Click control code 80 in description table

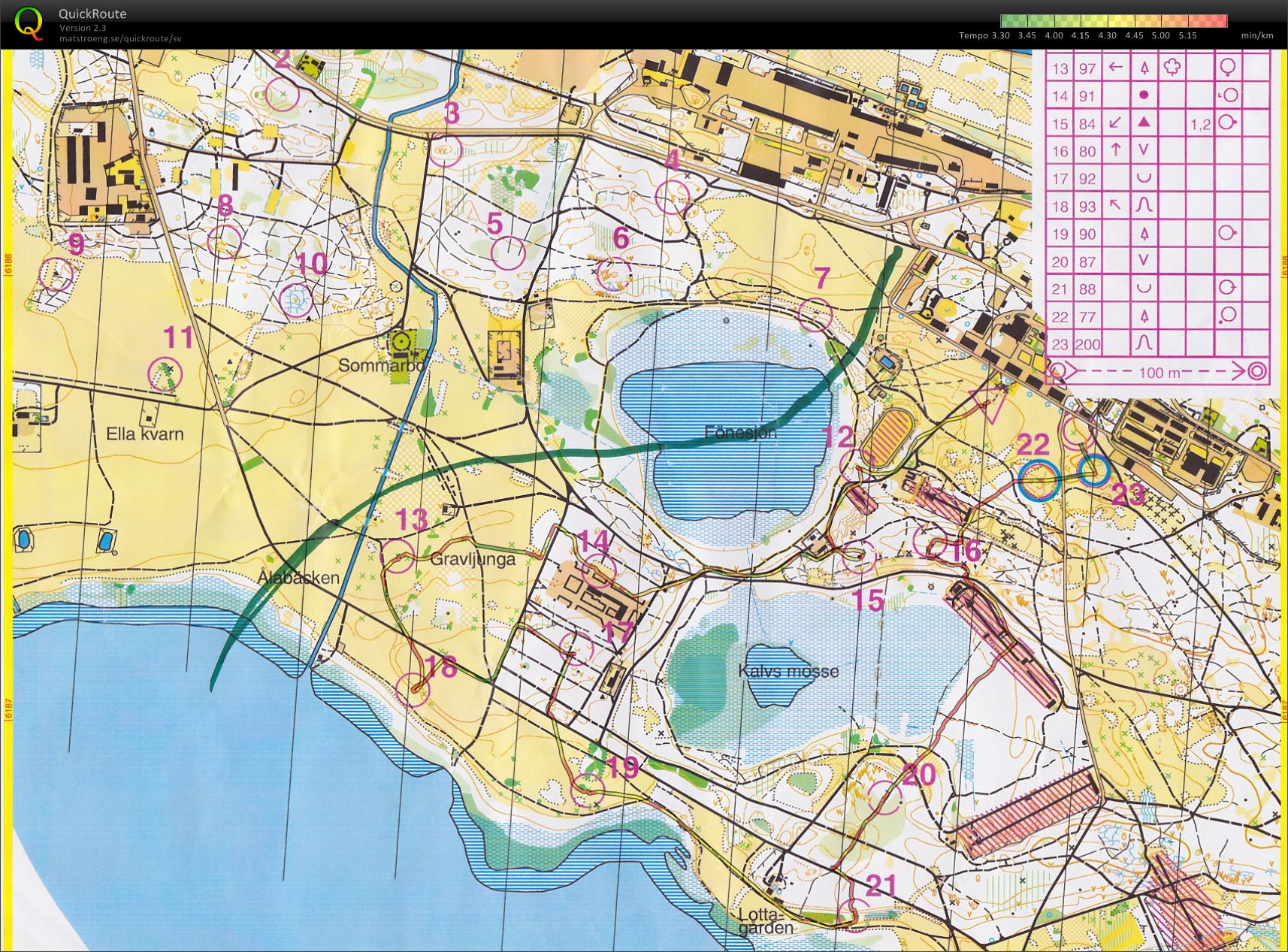(x=1087, y=151)
